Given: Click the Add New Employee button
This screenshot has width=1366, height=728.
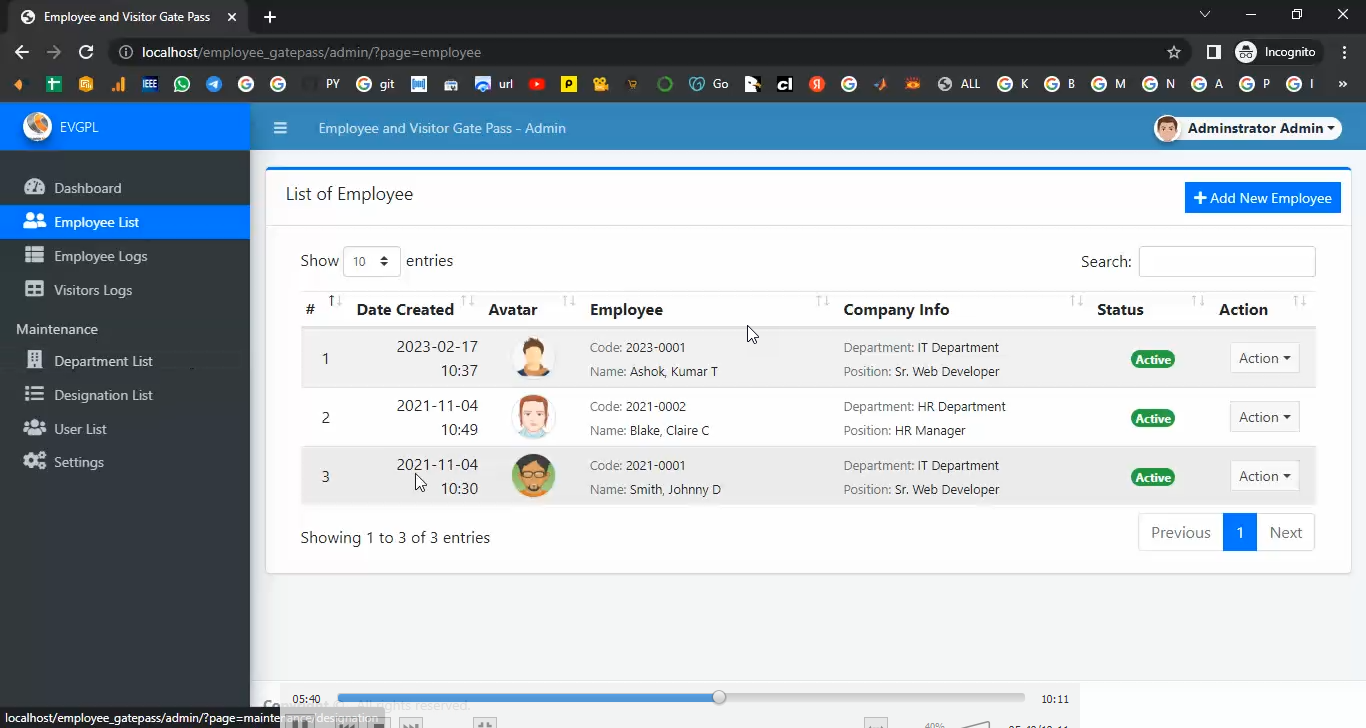Looking at the screenshot, I should 1262,198.
